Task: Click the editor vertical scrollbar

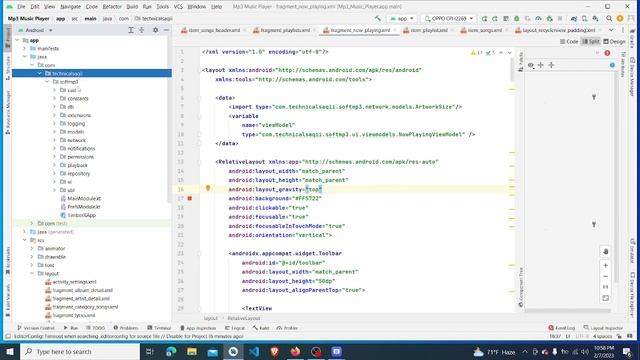Action: pos(511,69)
